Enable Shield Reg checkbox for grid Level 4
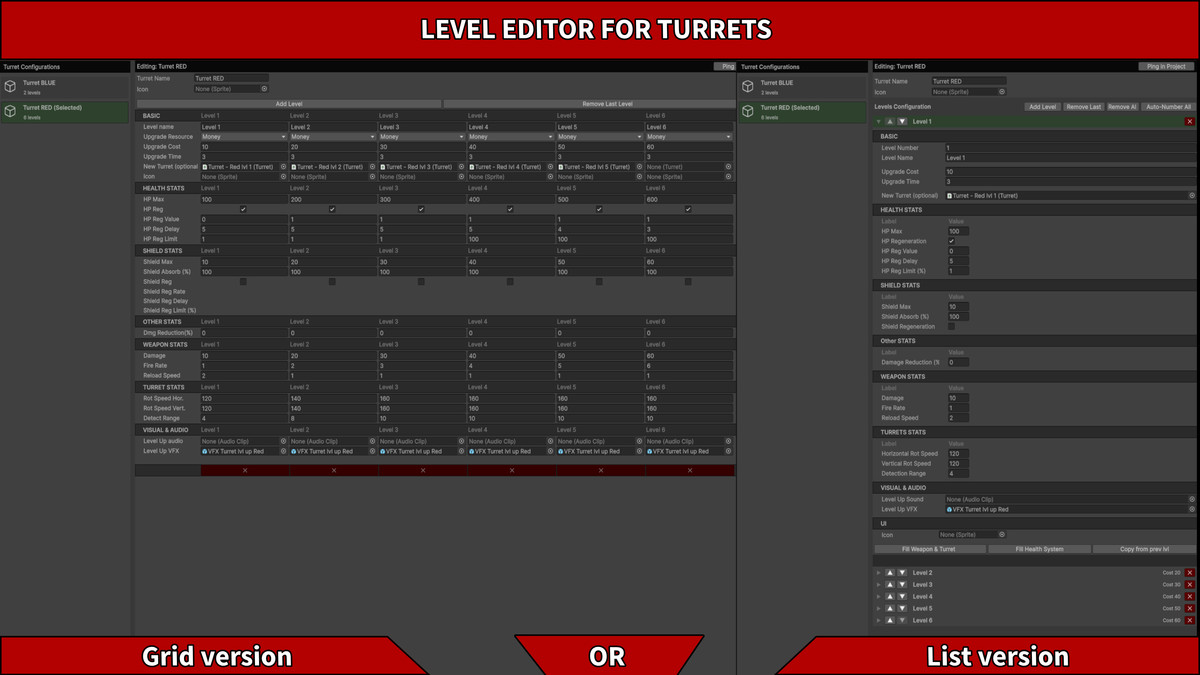 point(510,282)
